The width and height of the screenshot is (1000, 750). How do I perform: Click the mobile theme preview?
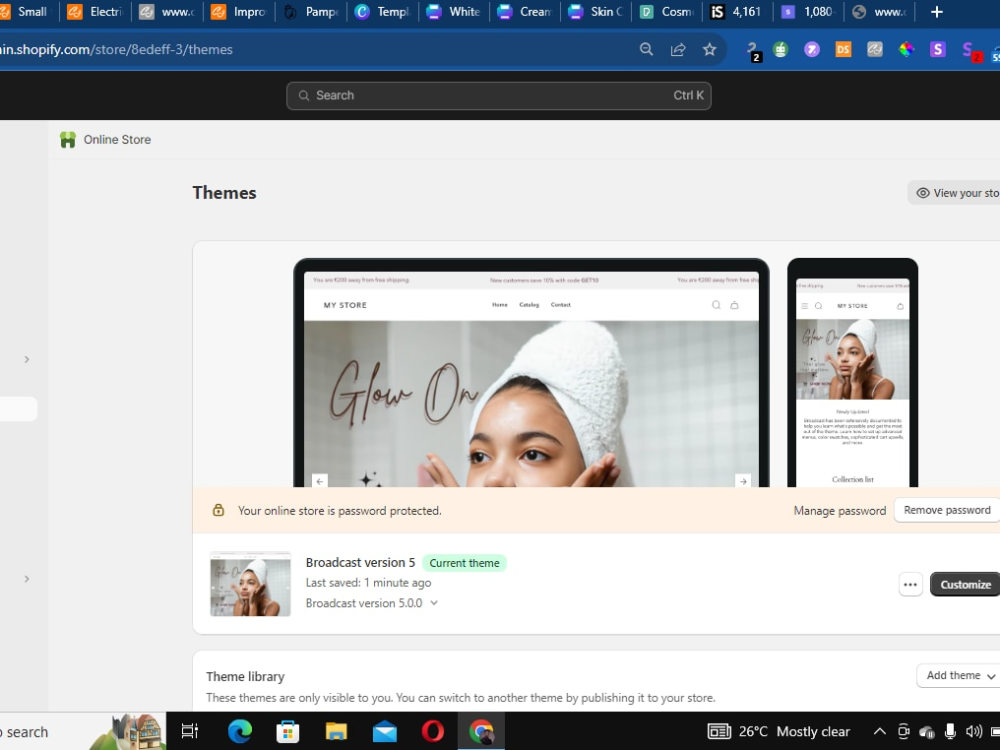click(x=853, y=372)
